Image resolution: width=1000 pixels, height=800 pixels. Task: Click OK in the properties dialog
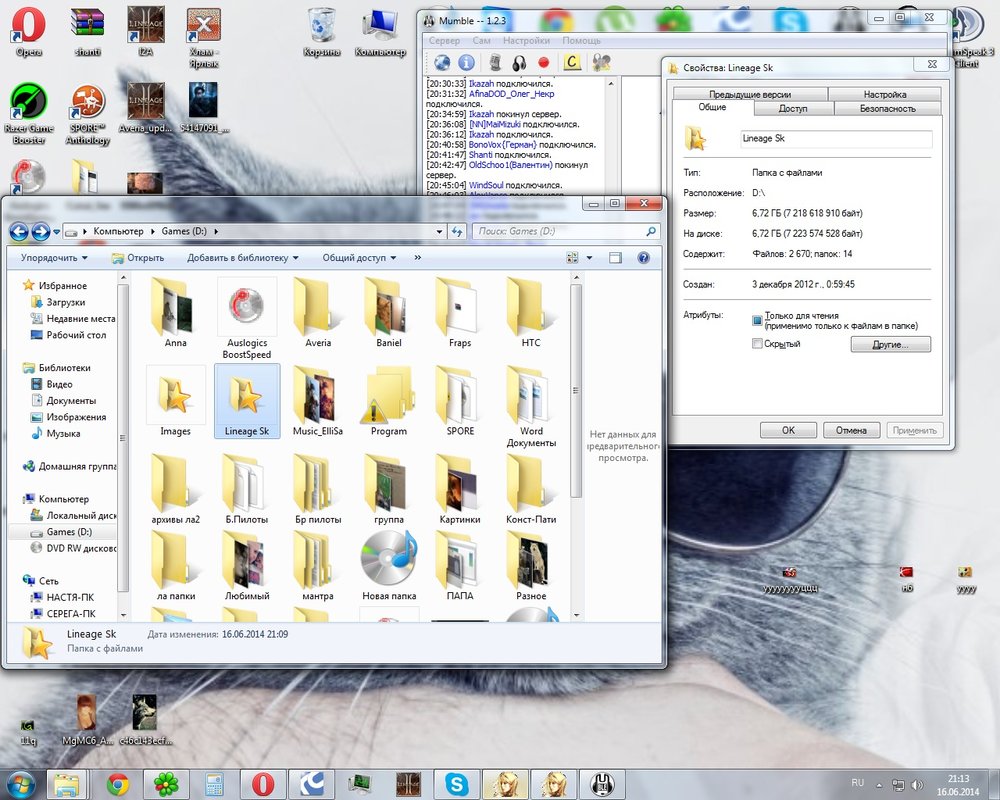(x=788, y=430)
